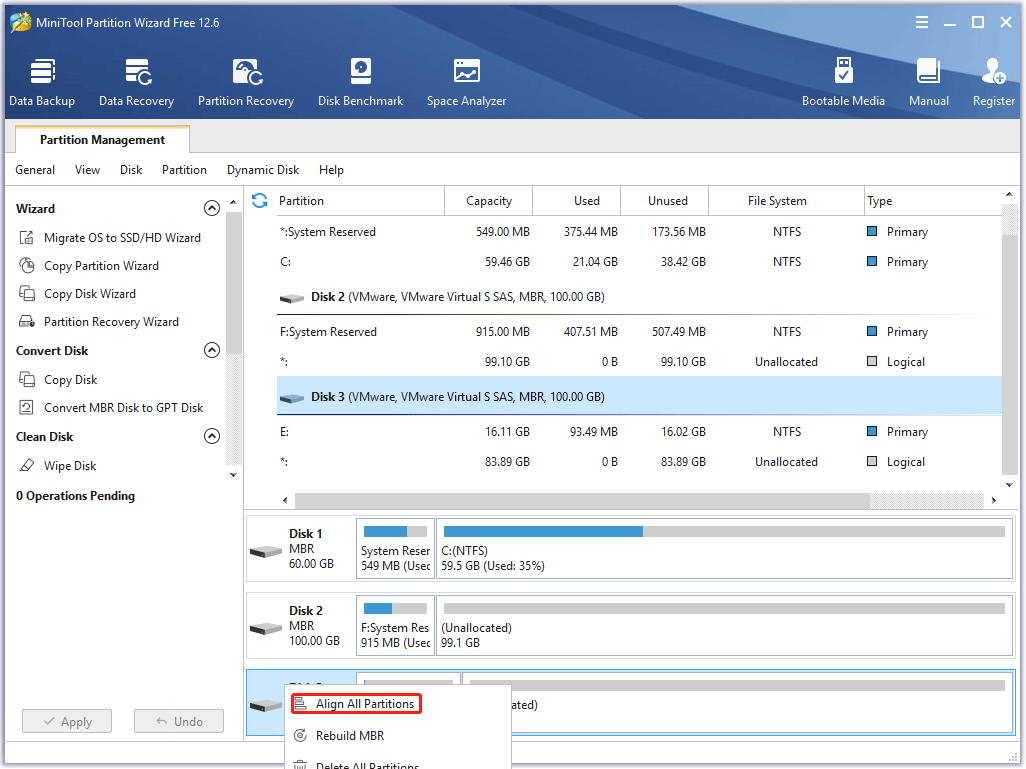Click the Migrate OS to SSD/HD Wizard icon

[x=27, y=238]
